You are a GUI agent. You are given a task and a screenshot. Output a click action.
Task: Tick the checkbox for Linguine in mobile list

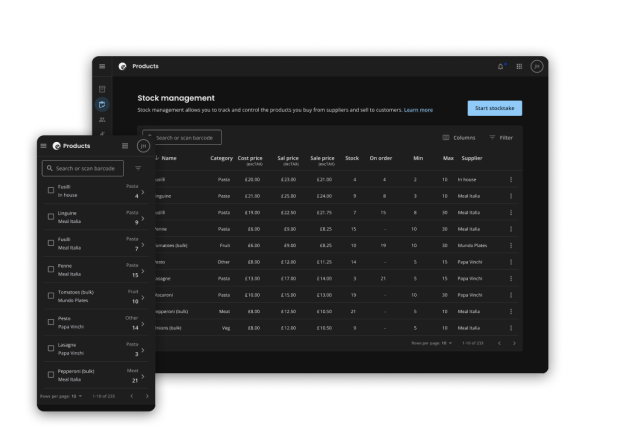51,216
